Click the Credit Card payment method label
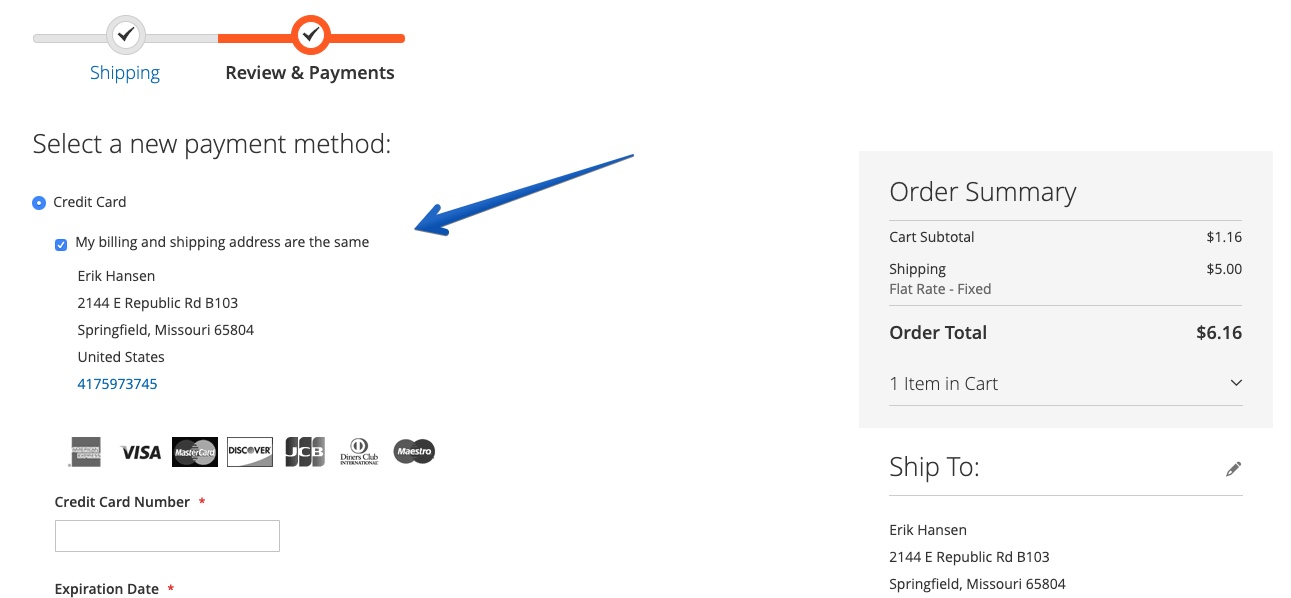Image resolution: width=1291 pixels, height=598 pixels. (x=90, y=202)
